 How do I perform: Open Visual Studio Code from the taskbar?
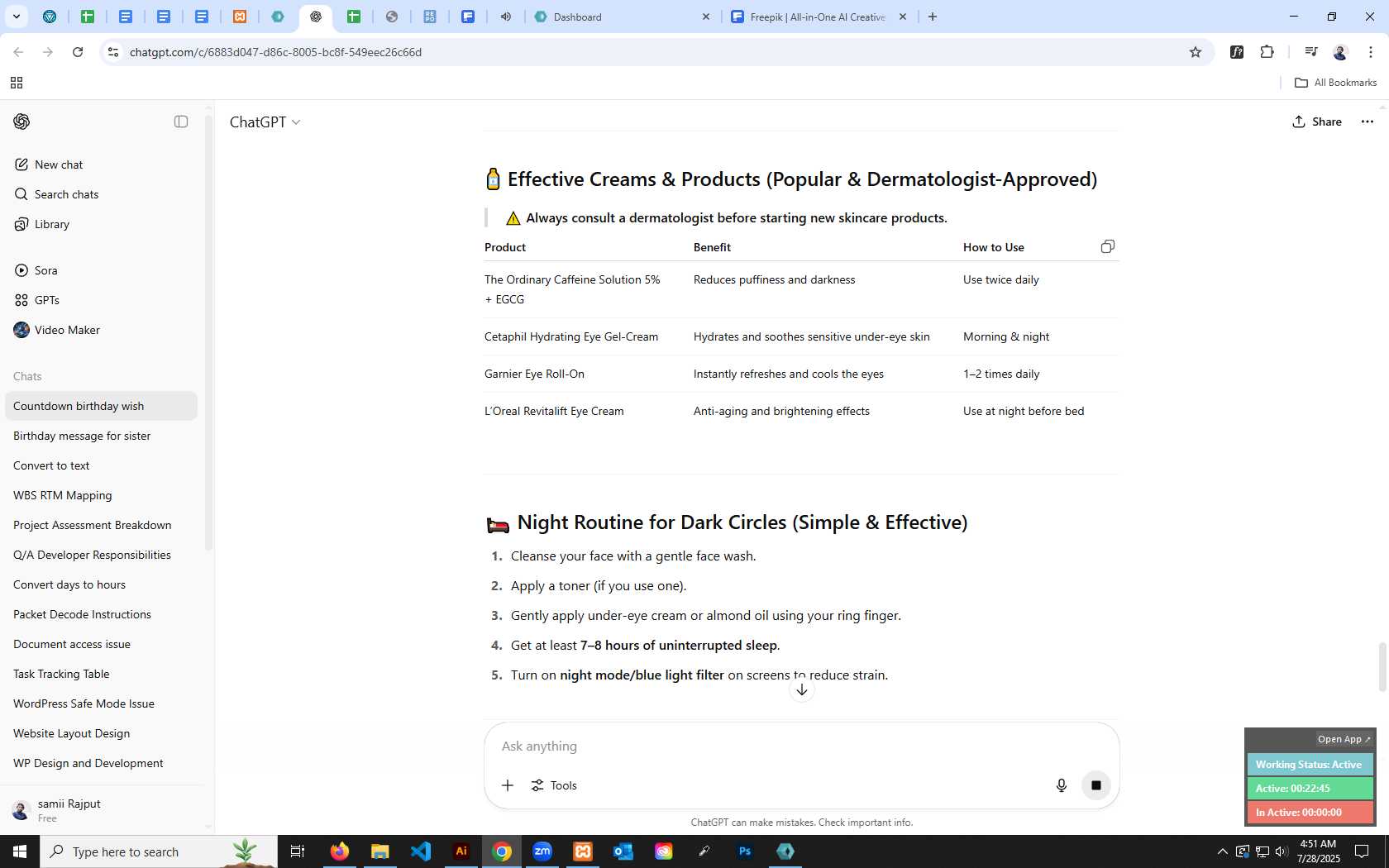point(420,851)
